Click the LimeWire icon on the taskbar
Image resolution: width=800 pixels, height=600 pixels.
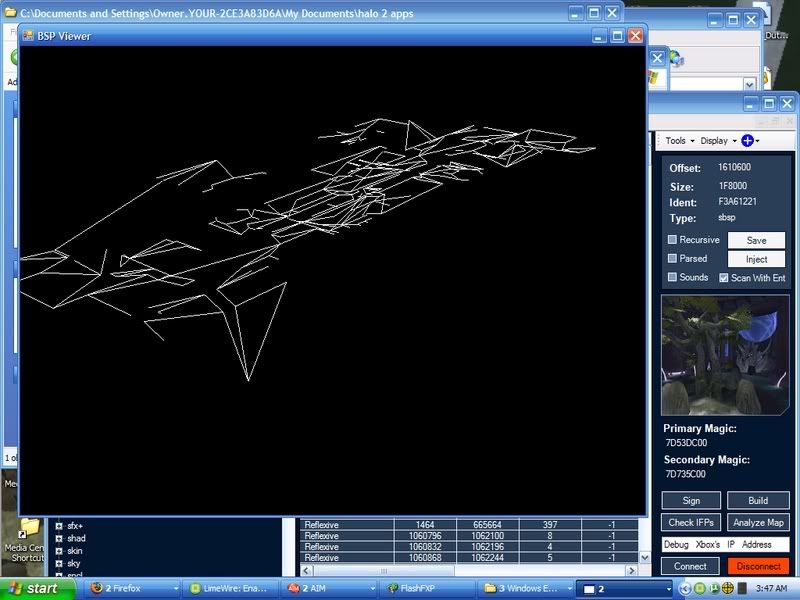pos(195,588)
